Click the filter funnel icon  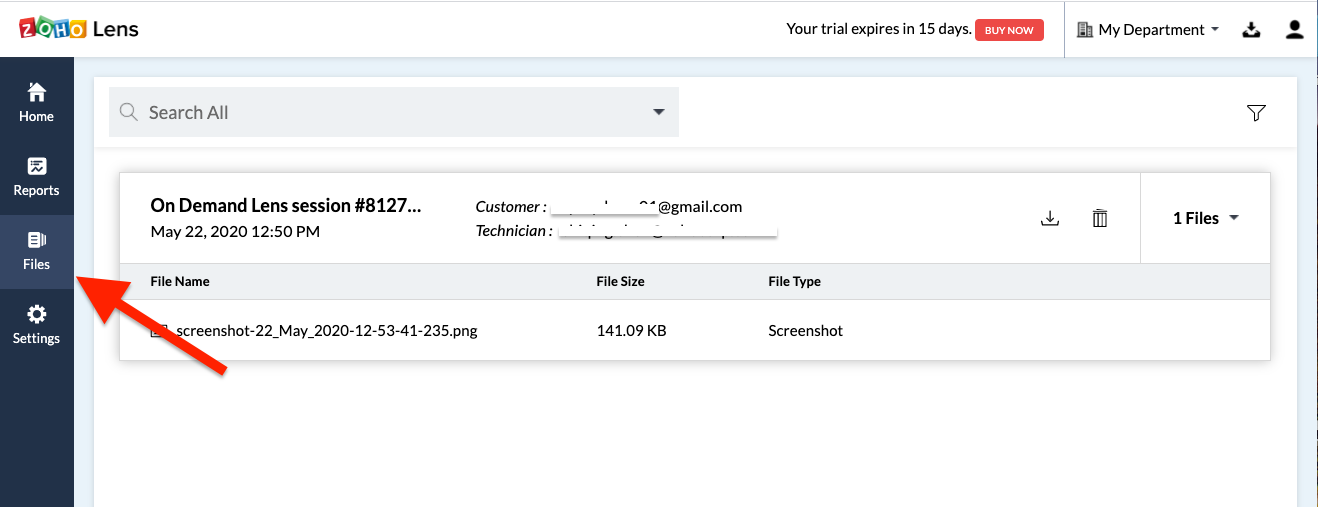tap(1257, 113)
